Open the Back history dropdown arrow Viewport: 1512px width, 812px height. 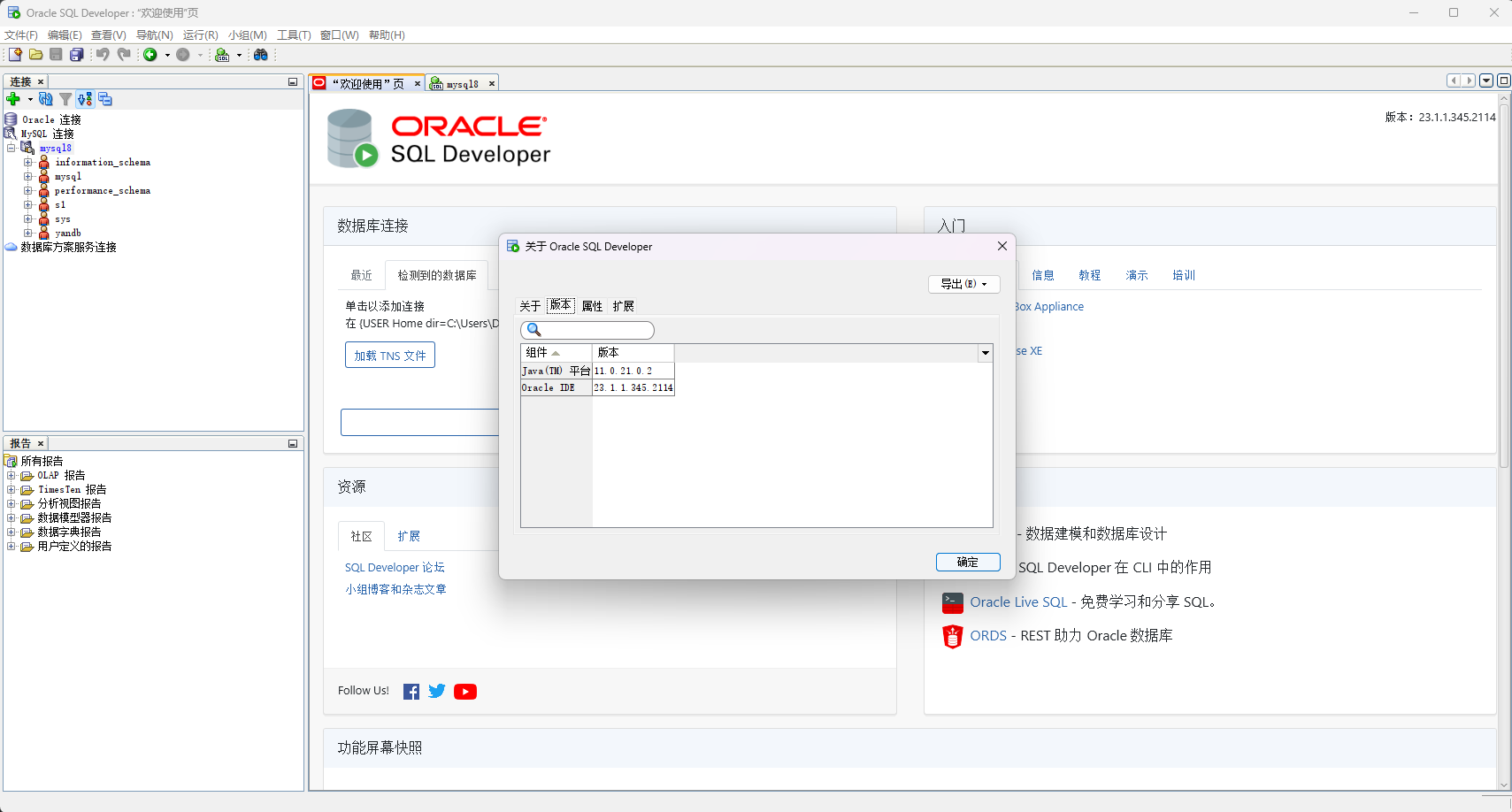pos(167,55)
